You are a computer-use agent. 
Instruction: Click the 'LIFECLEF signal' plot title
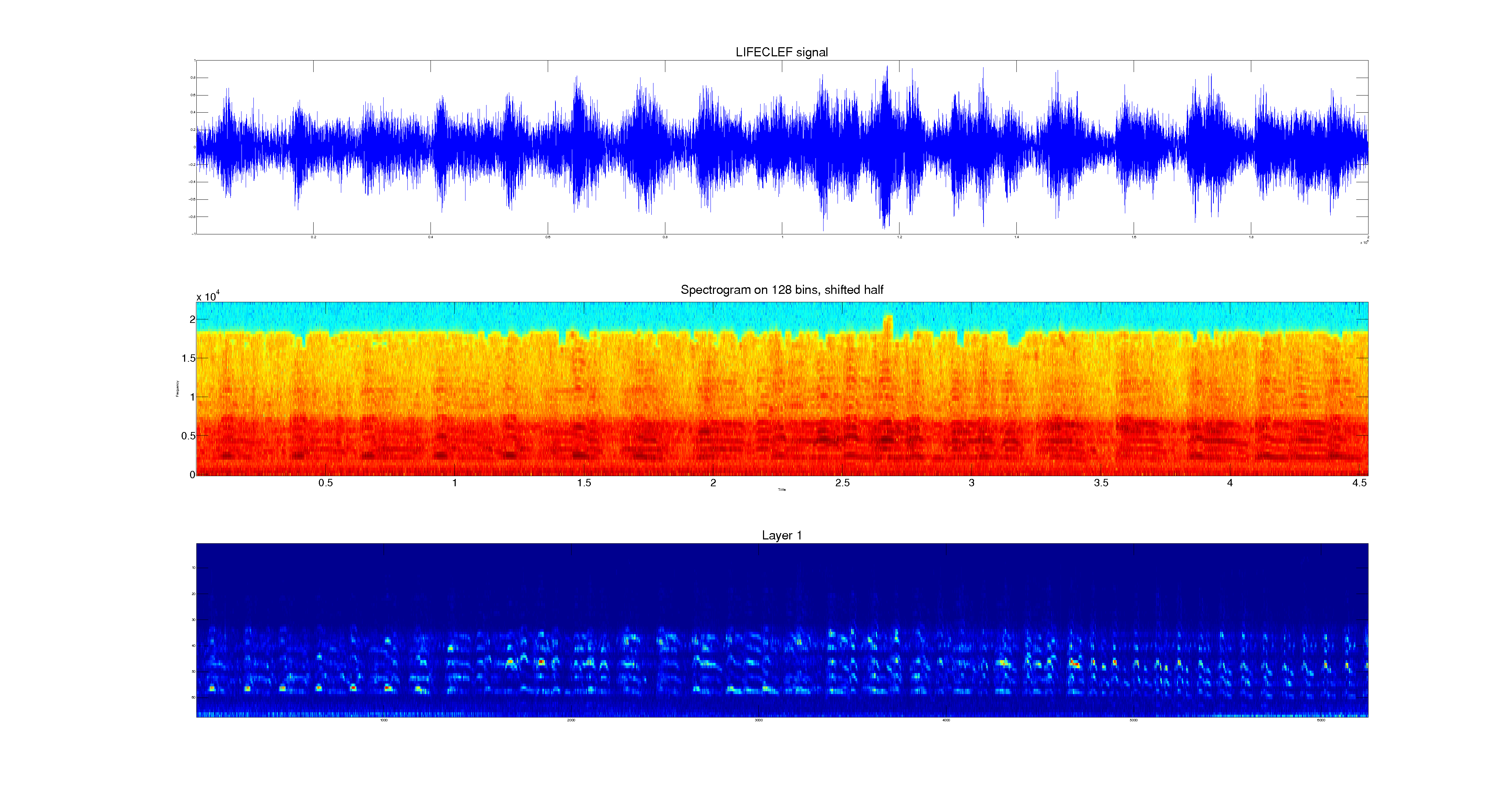click(x=781, y=52)
